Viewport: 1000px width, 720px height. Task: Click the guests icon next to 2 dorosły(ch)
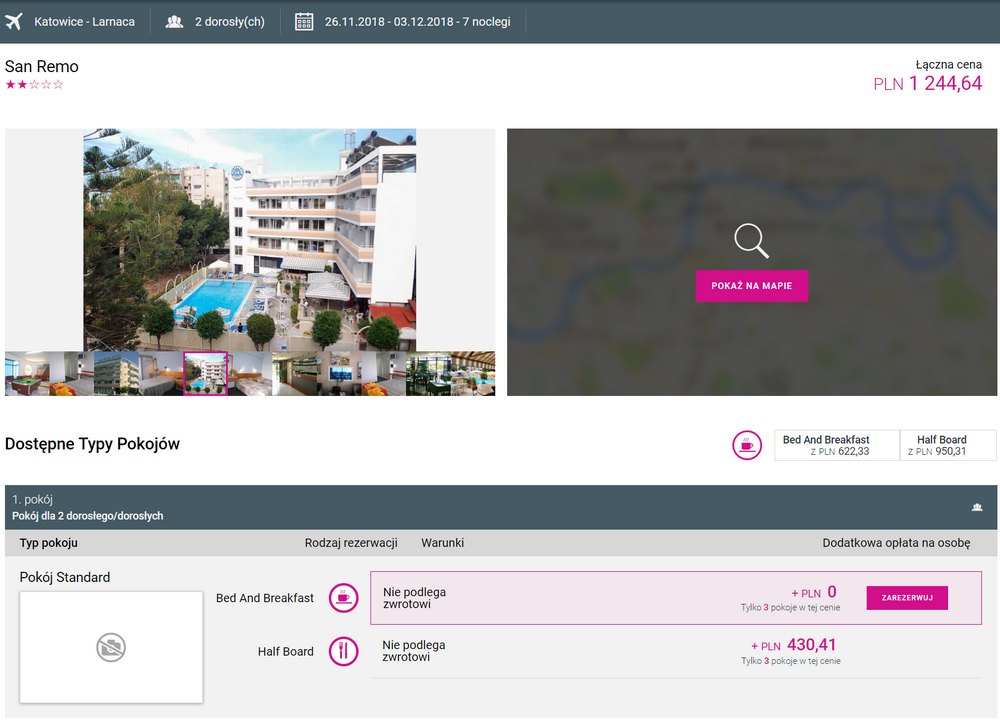174,21
